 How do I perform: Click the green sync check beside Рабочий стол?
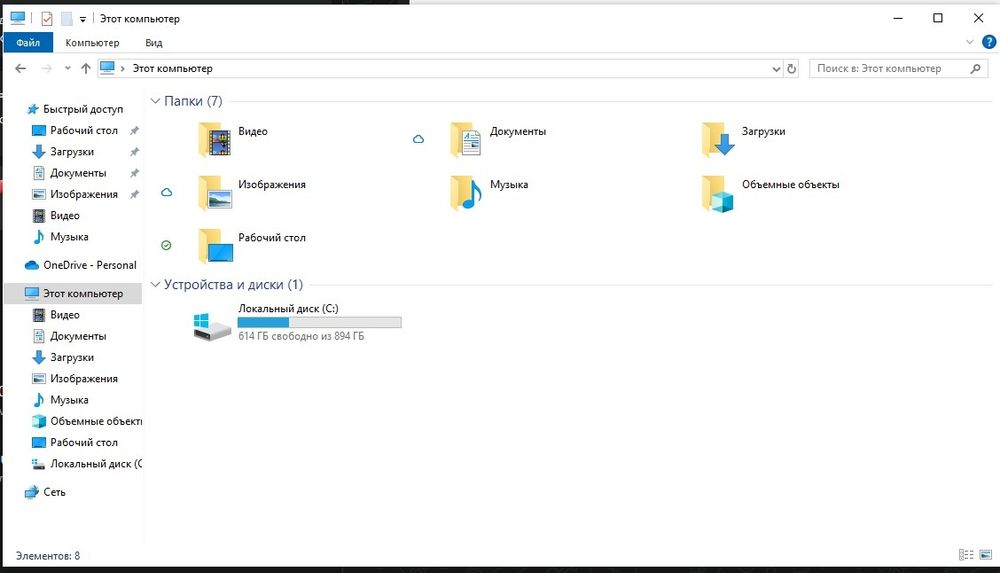166,245
